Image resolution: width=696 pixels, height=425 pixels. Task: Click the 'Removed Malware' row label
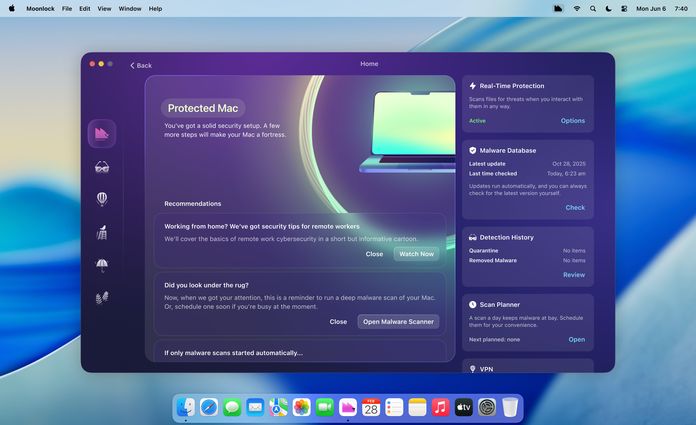tap(493, 260)
